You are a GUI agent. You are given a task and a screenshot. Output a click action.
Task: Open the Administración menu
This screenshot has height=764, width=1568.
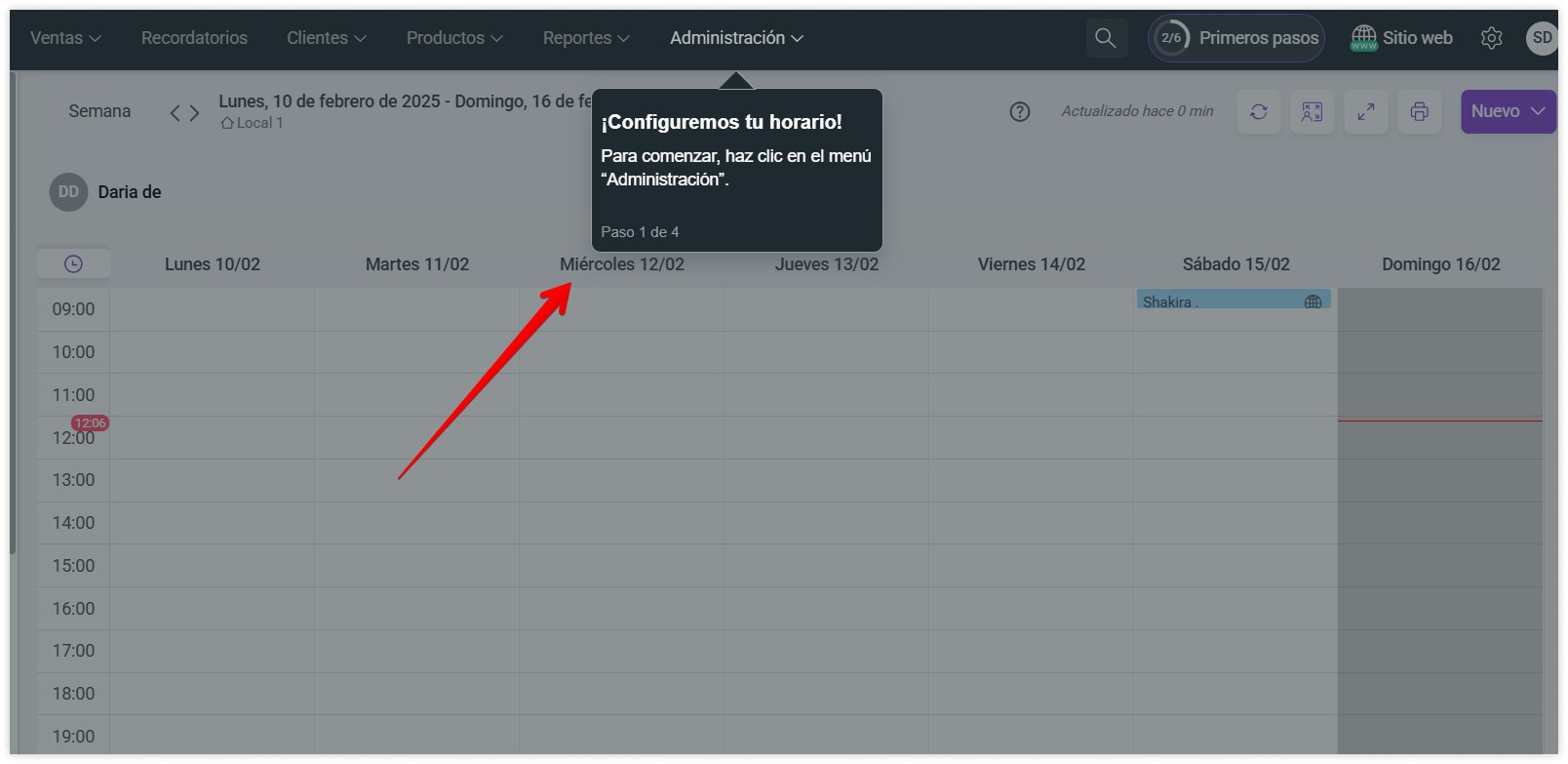(736, 38)
